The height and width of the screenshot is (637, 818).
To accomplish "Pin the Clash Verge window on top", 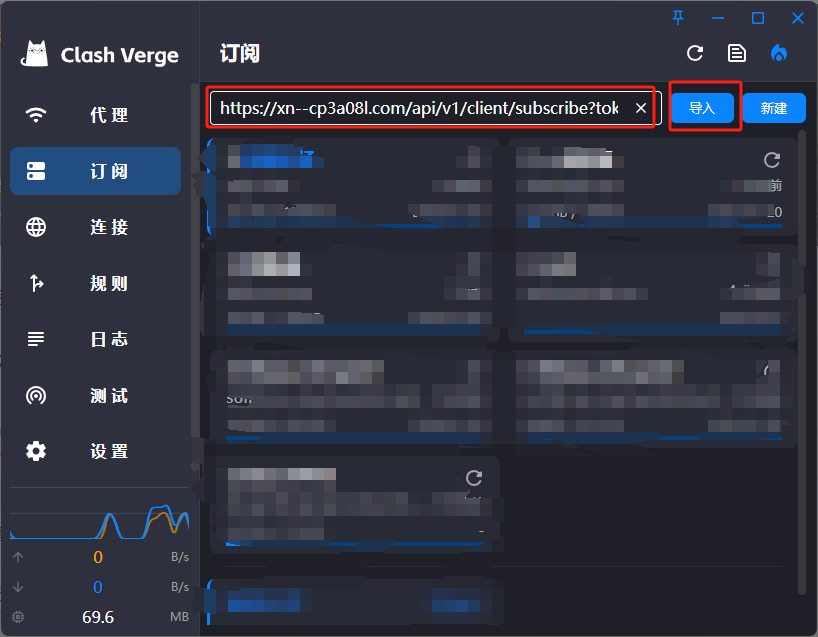I will 679,17.
